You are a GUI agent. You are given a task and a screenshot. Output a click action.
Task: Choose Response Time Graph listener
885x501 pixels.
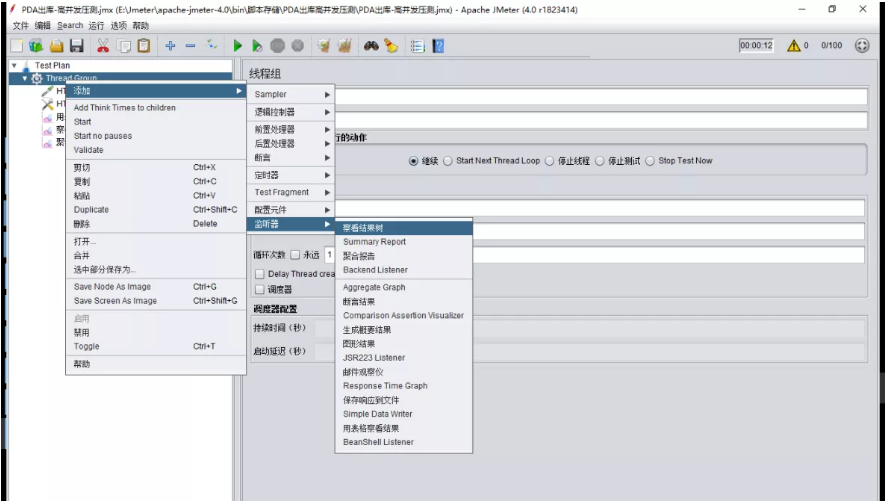click(404, 386)
